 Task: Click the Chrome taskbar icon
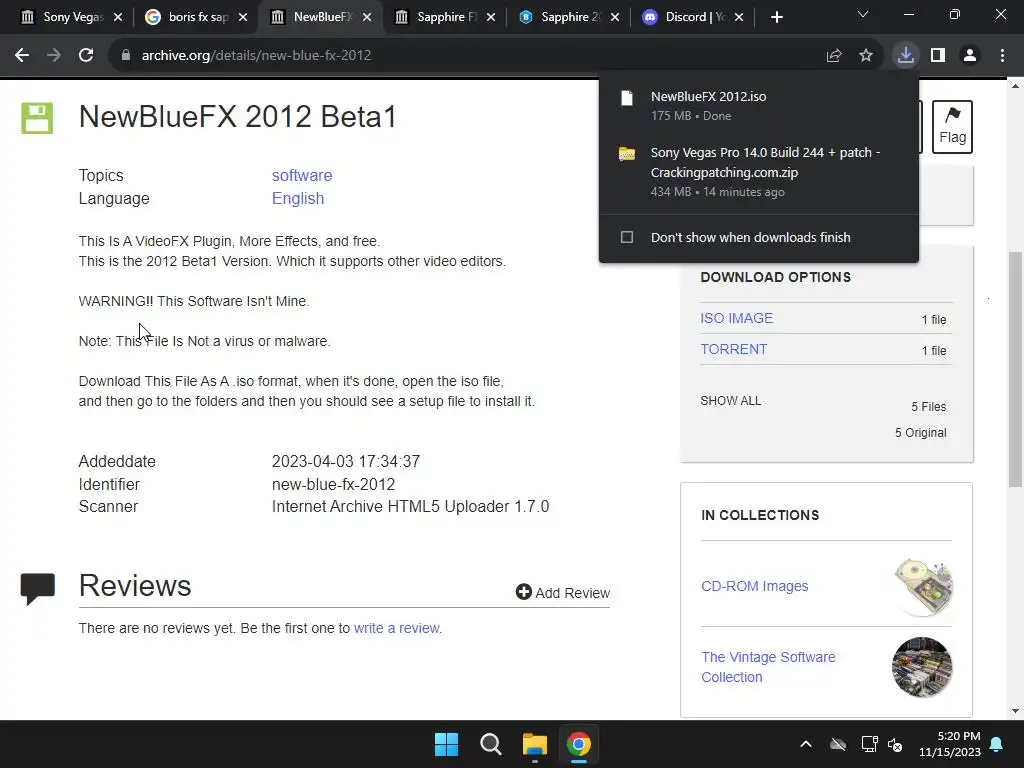pyautogui.click(x=579, y=744)
